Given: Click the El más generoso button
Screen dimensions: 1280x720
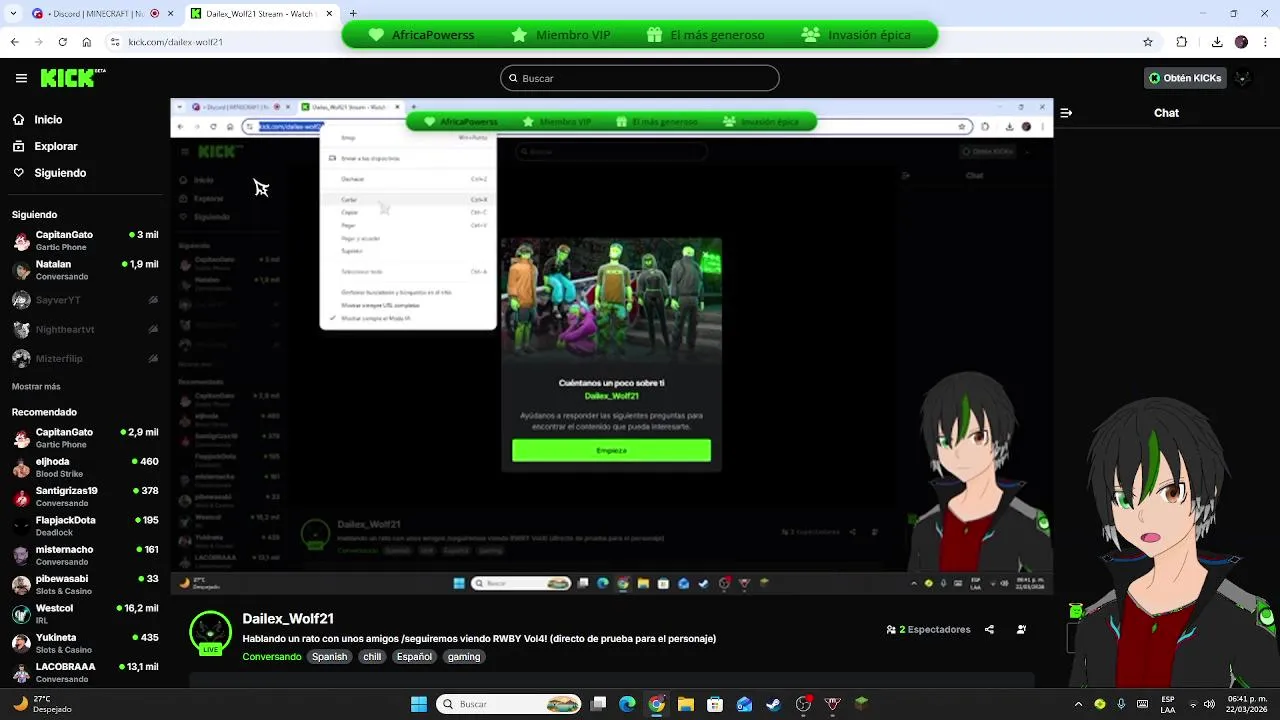Looking at the screenshot, I should [706, 35].
